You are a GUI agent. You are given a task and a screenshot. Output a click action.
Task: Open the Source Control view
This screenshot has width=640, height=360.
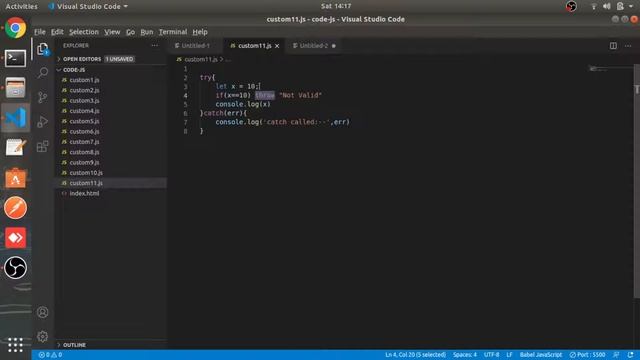42,97
